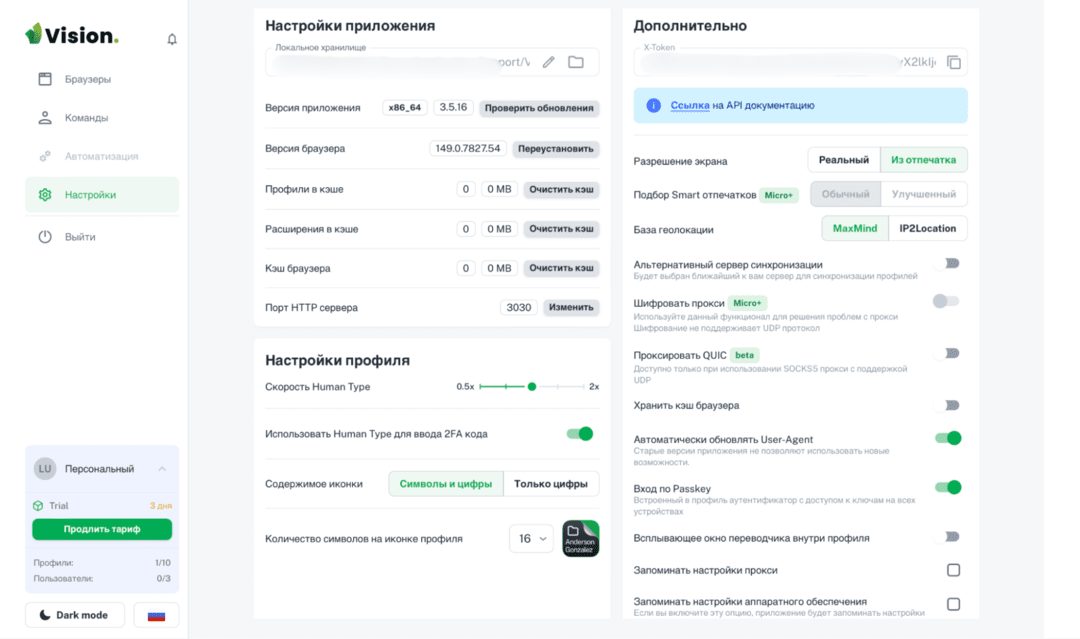Select Обычный Smart fingerprint mode
Screen dimensions: 1080x639
[845, 194]
